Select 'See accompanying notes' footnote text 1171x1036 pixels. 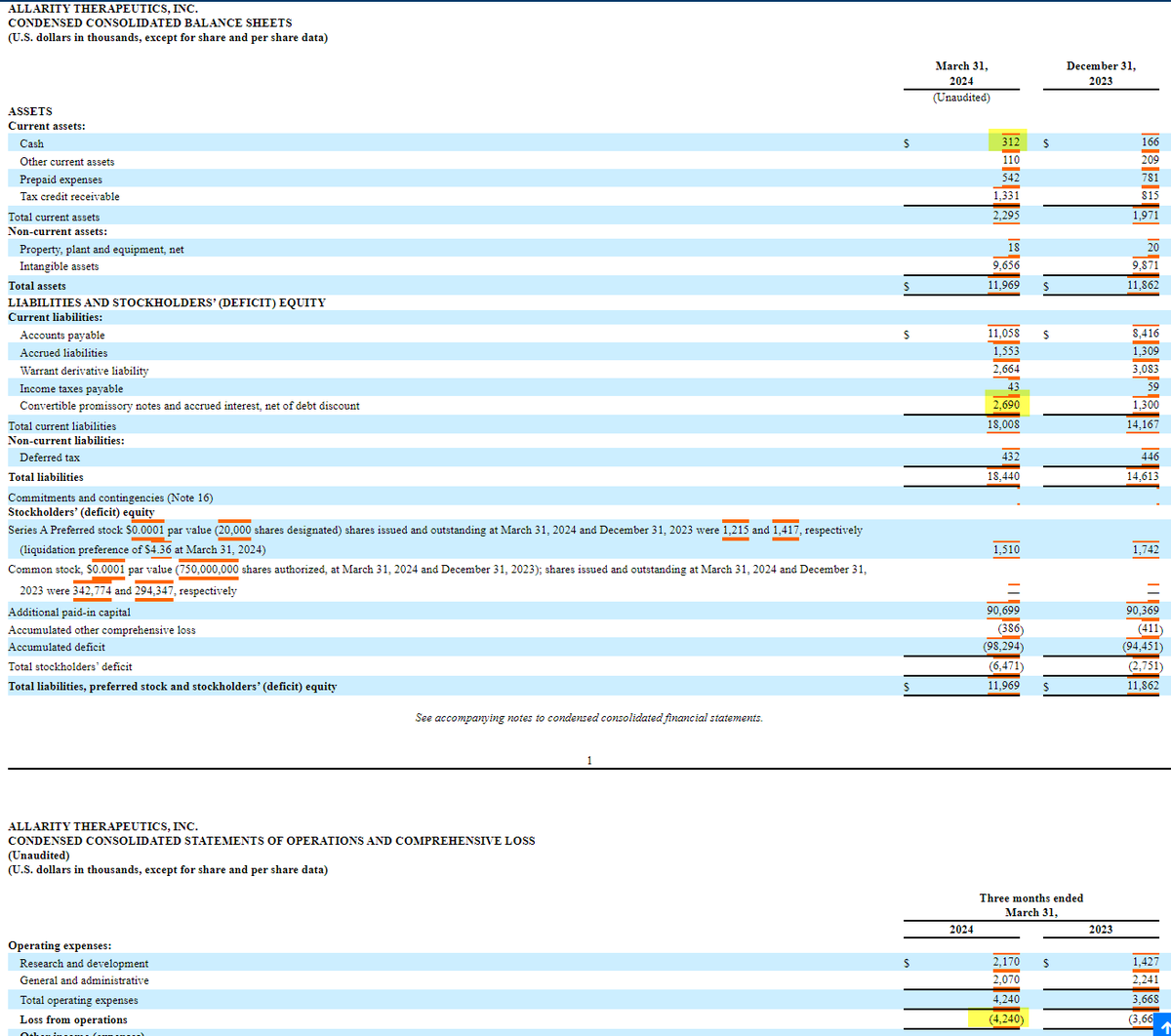pyautogui.click(x=589, y=717)
